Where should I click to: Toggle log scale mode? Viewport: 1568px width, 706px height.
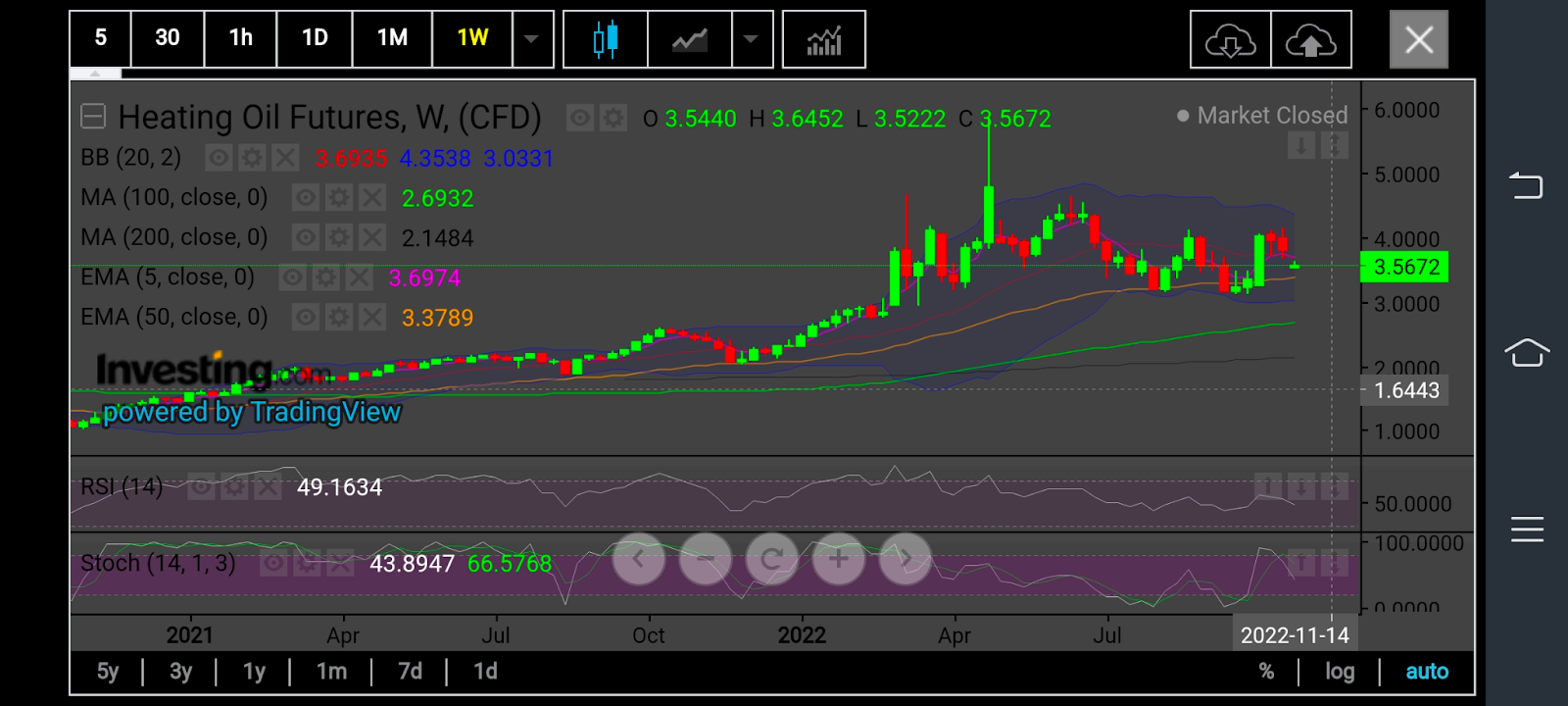click(x=1340, y=672)
